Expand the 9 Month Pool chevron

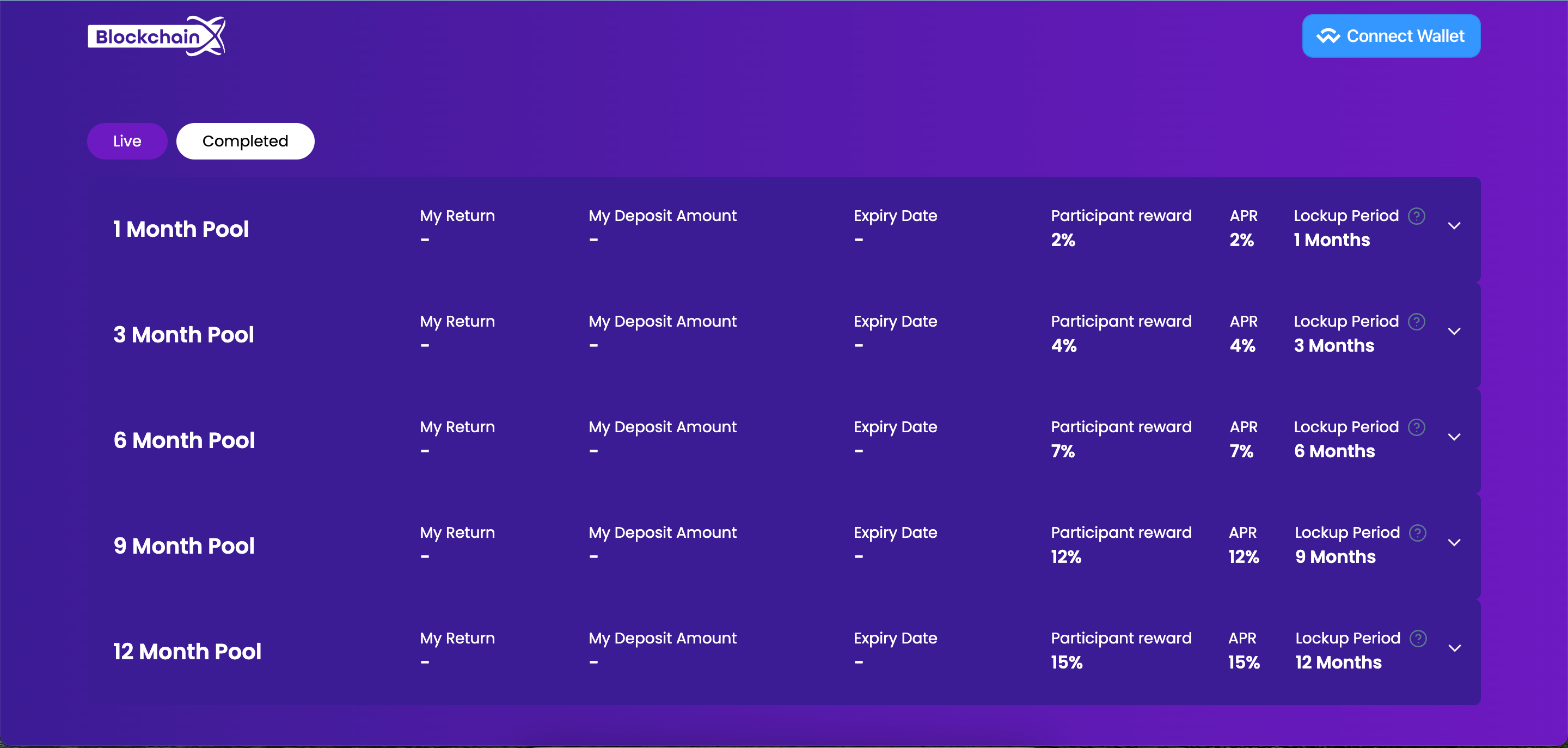(x=1454, y=543)
